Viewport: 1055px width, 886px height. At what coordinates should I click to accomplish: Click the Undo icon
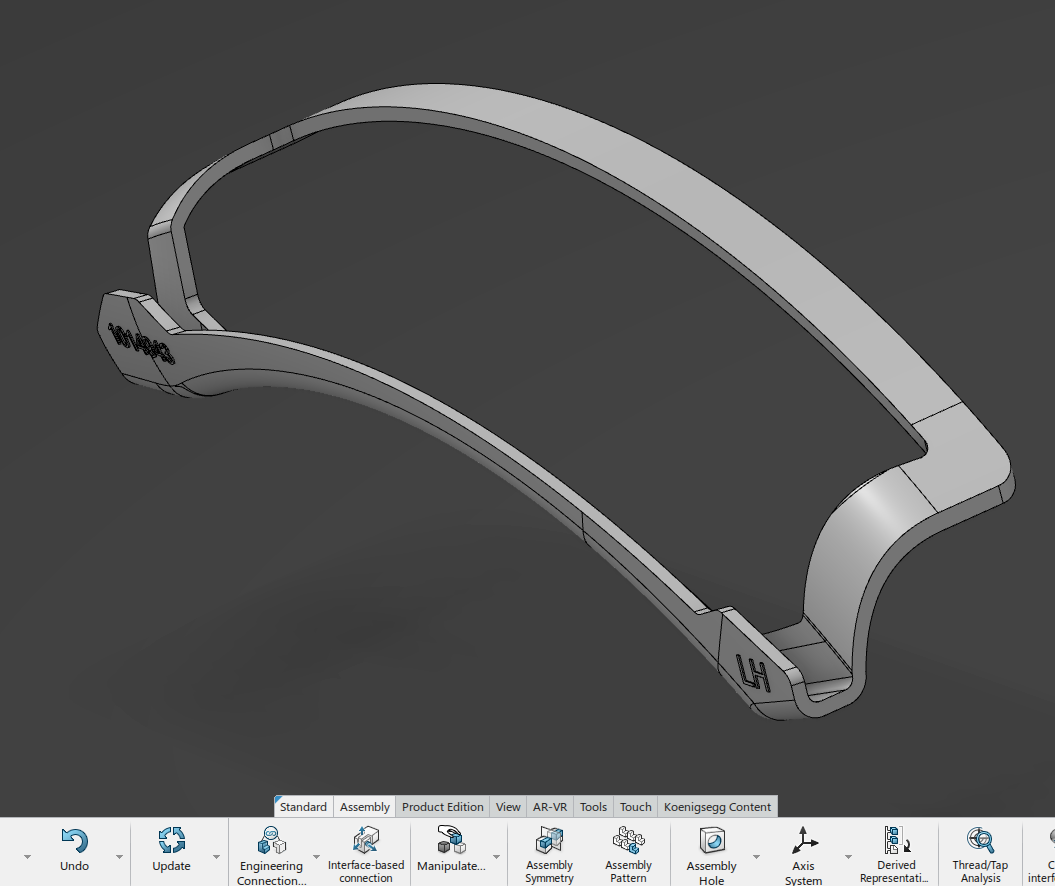pos(74,841)
